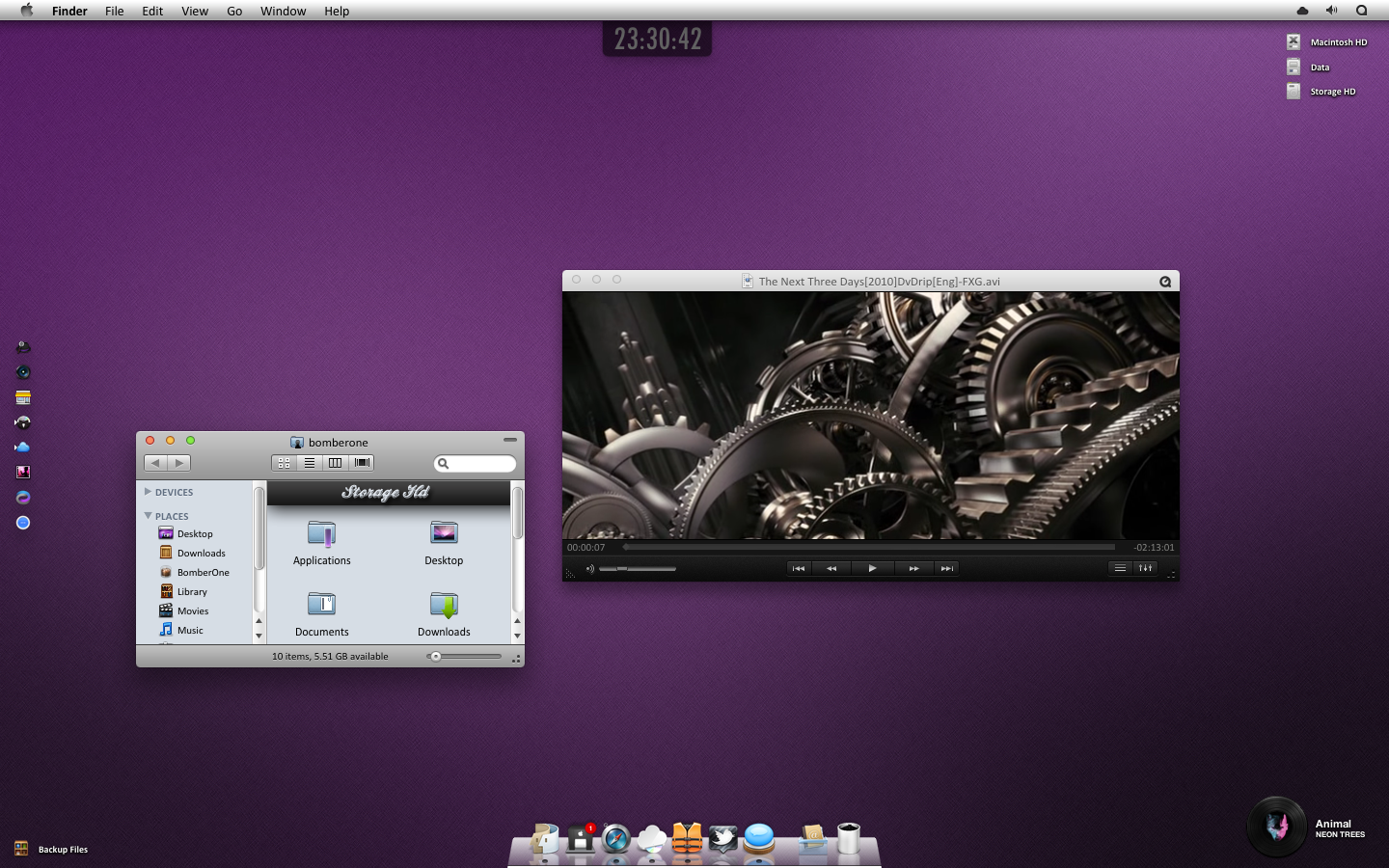Viewport: 1389px width, 868px height.
Task: Open the Finder menu
Action: coord(69,11)
